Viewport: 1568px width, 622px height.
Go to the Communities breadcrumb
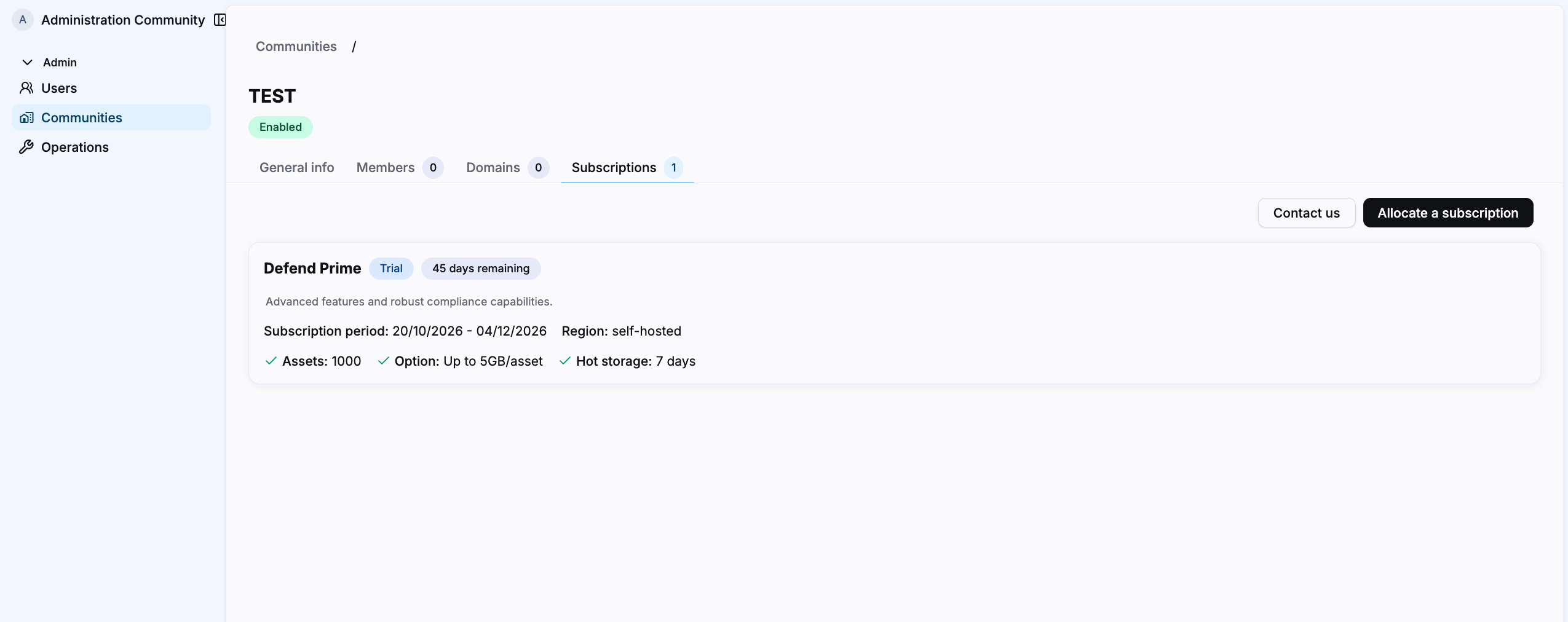tap(296, 46)
